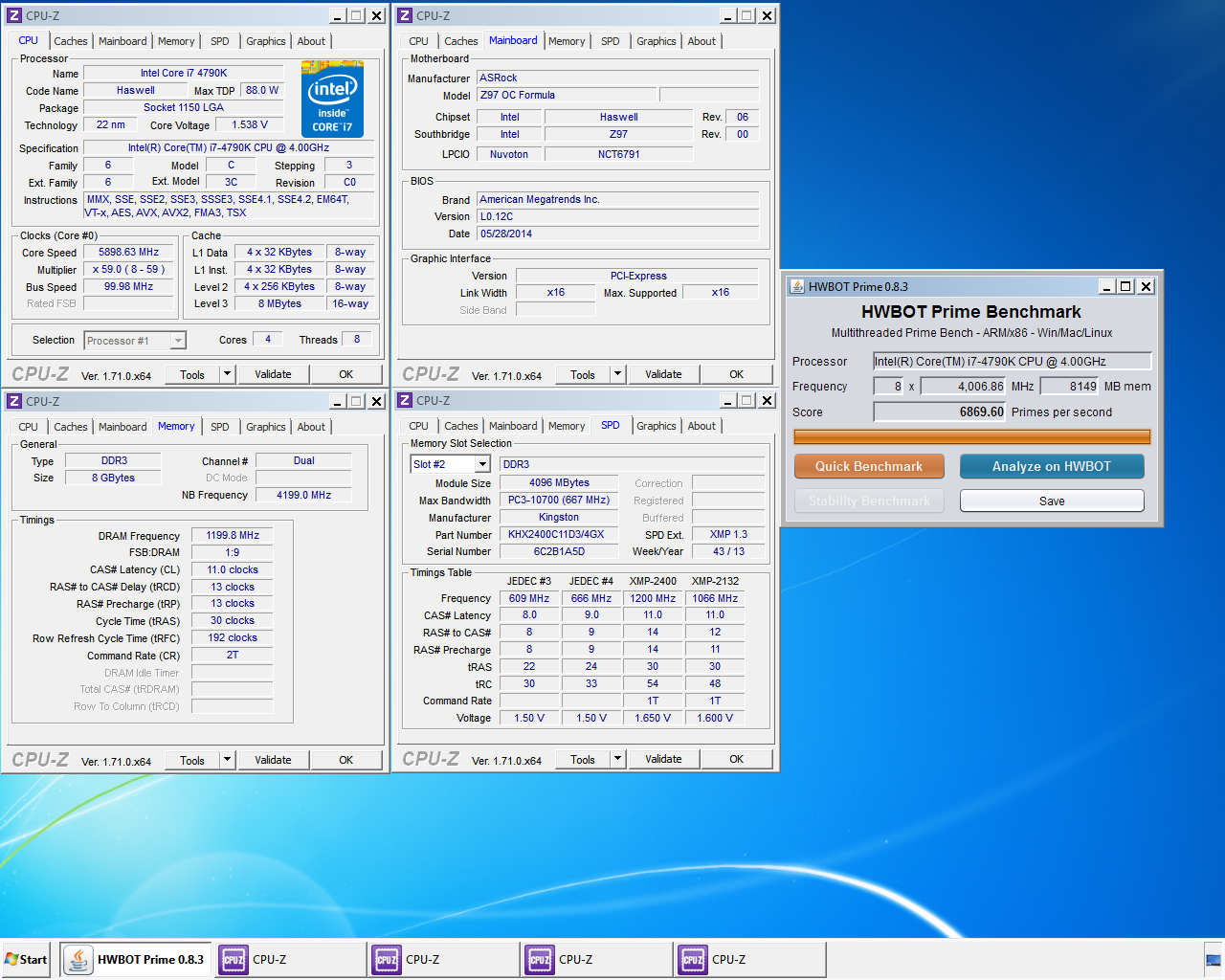
Task: Click the Multiplier value x 59.0
Action: pos(129,270)
